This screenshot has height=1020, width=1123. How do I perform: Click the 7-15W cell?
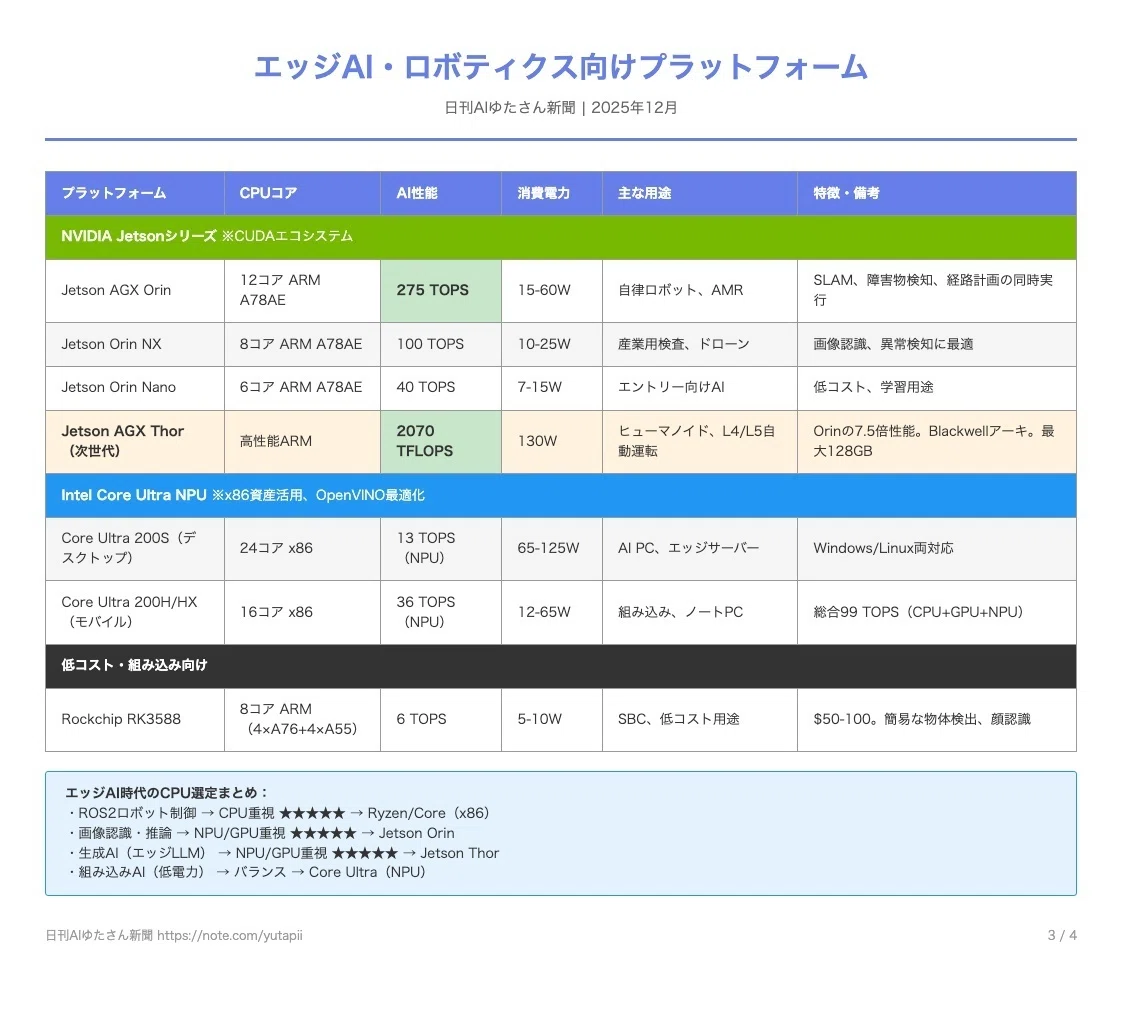pyautogui.click(x=551, y=388)
